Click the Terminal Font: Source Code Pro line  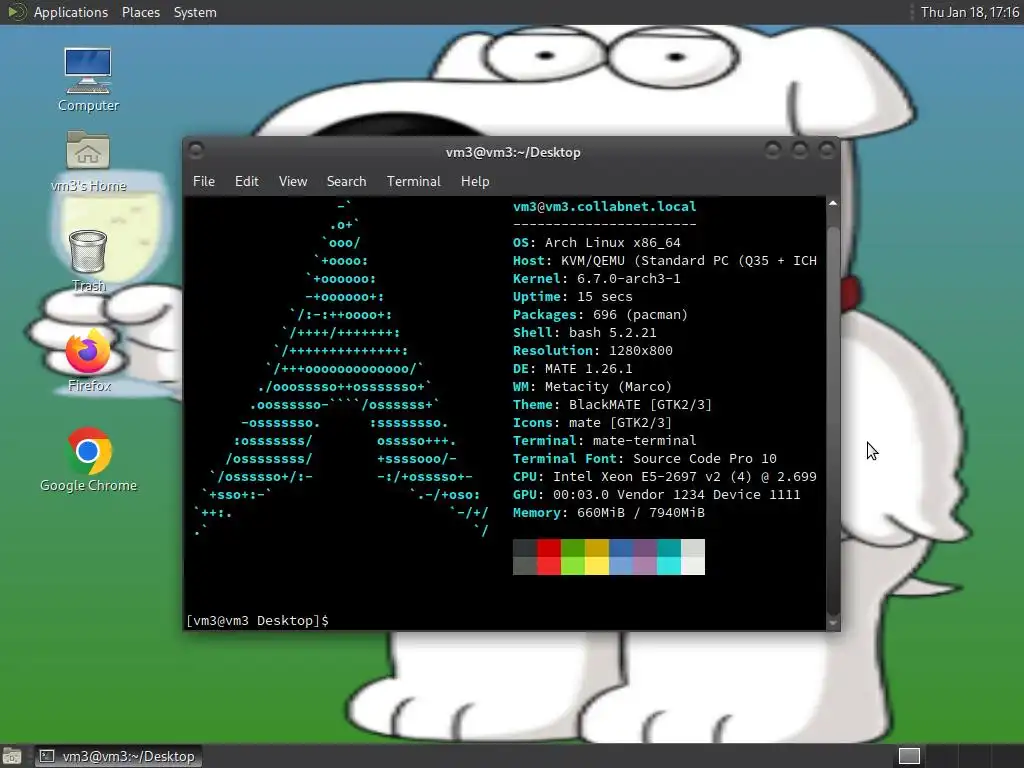pyautogui.click(x=645, y=458)
